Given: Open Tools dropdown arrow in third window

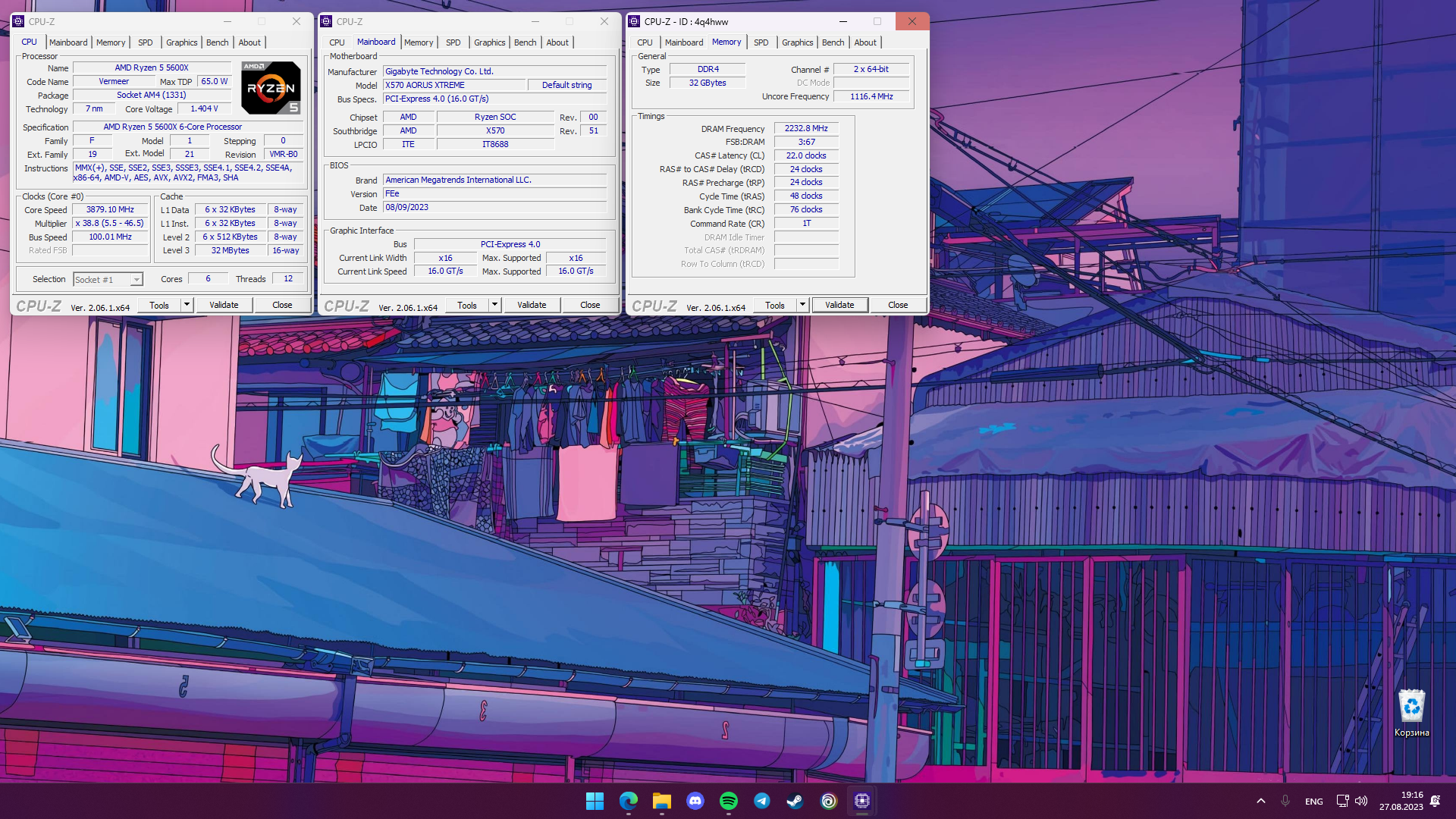Looking at the screenshot, I should (x=802, y=305).
